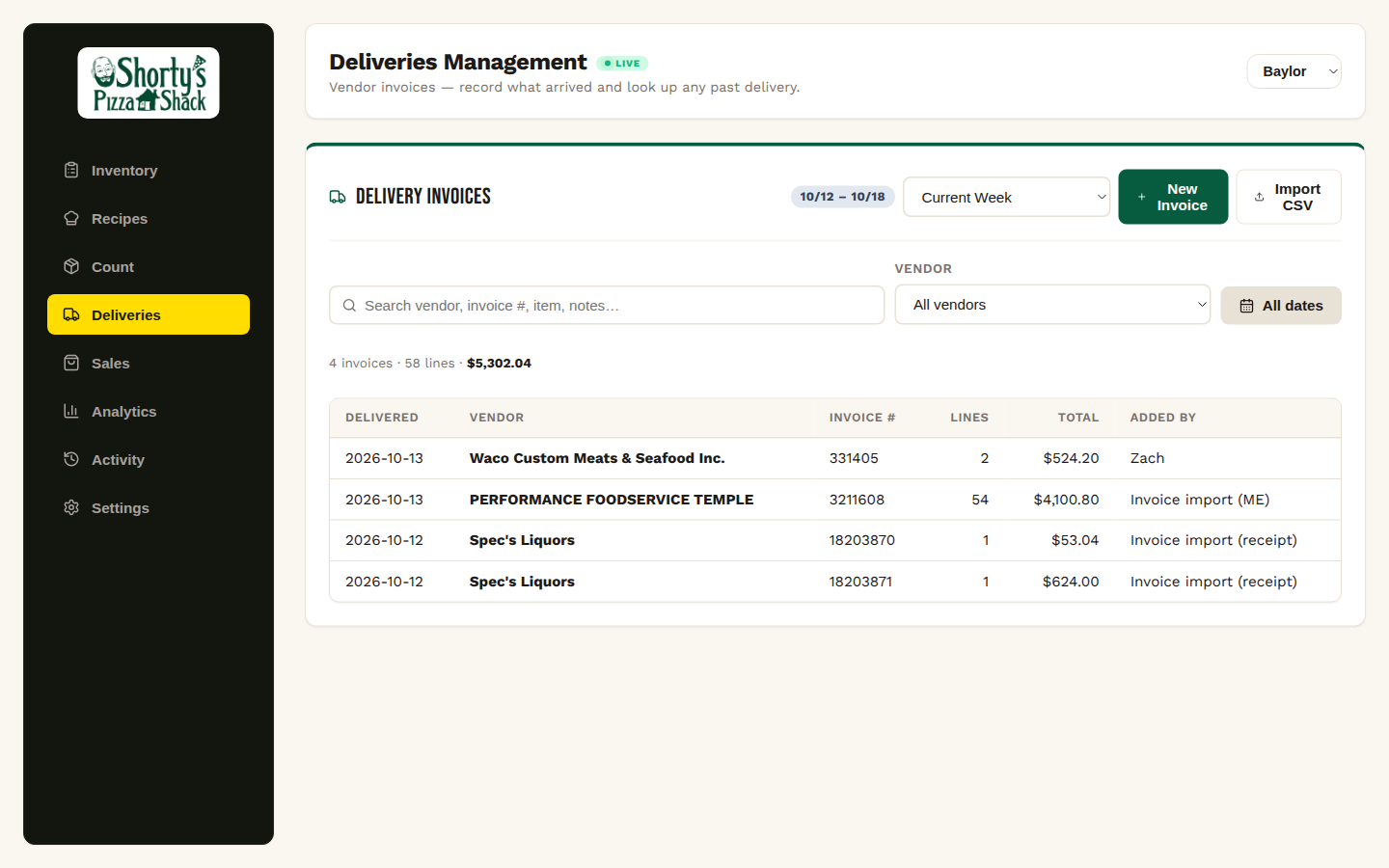Click the Shorty's Pizza Shack logo

(x=149, y=83)
